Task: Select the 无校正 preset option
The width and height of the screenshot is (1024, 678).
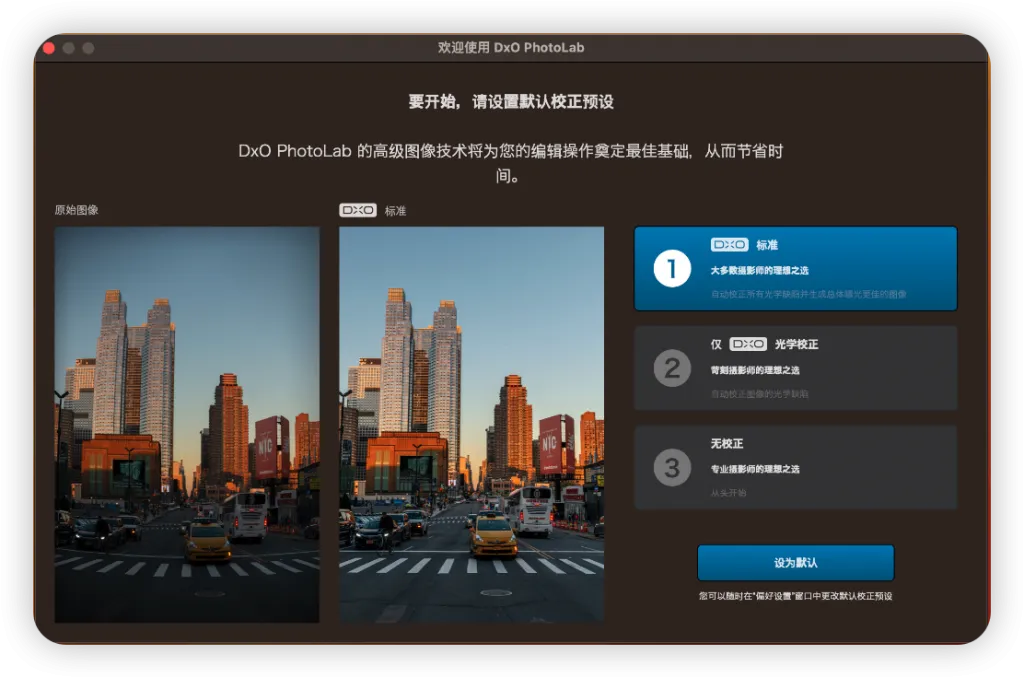Action: click(x=795, y=468)
